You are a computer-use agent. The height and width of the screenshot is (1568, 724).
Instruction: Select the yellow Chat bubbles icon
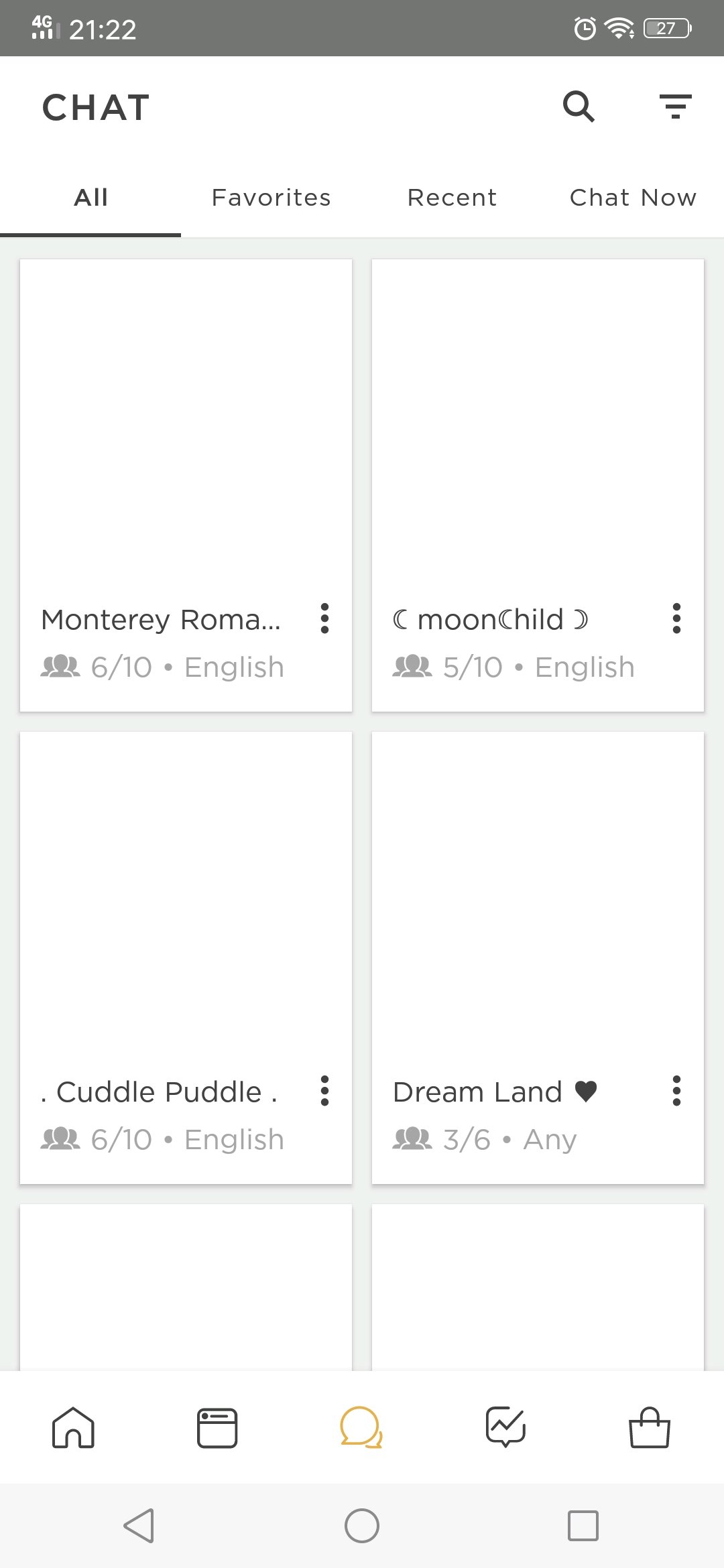[361, 1428]
